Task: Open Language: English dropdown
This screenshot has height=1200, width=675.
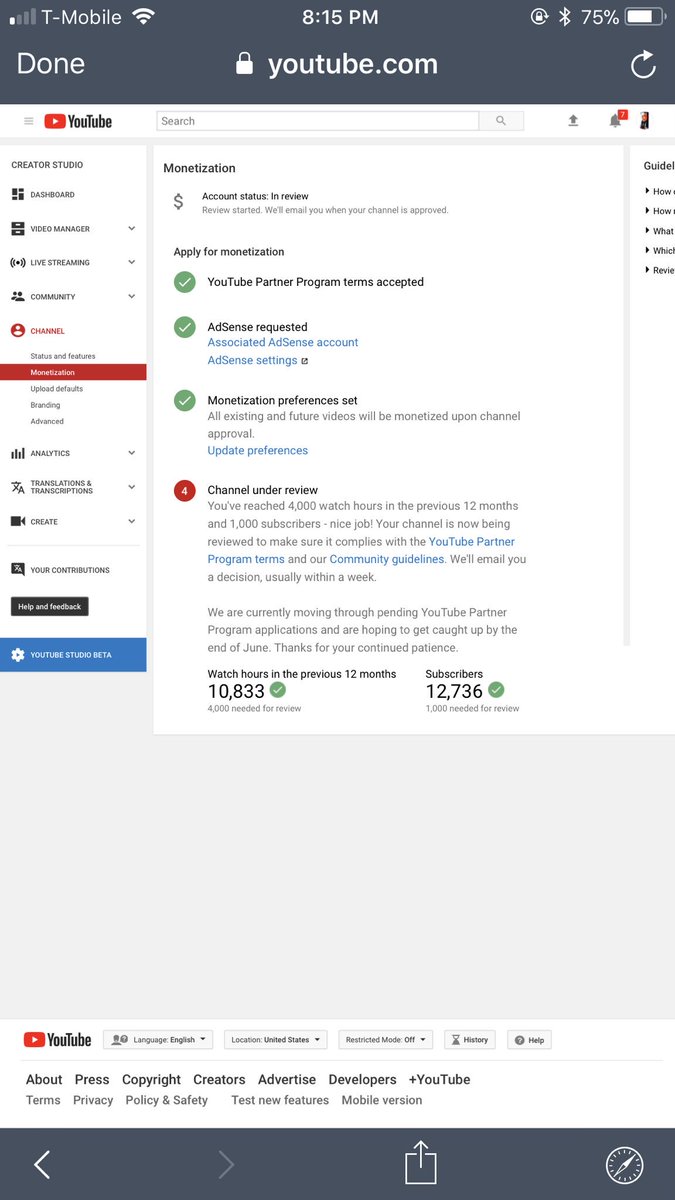Action: point(158,1040)
